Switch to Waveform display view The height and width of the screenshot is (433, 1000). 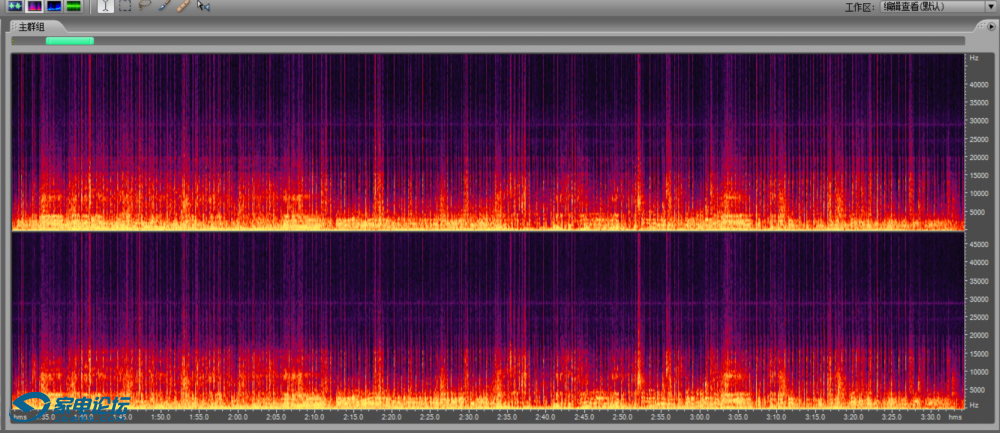pyautogui.click(x=14, y=6)
